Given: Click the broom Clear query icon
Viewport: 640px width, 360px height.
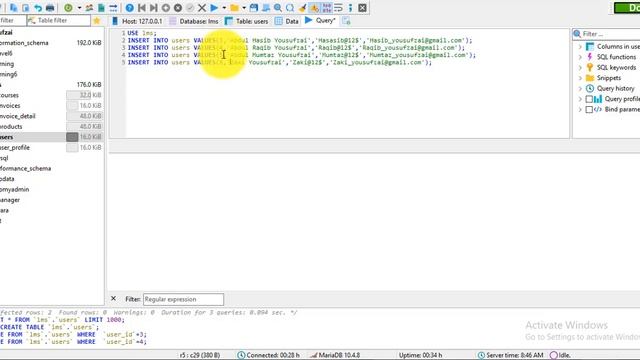Looking at the screenshot, I should coord(302,8).
